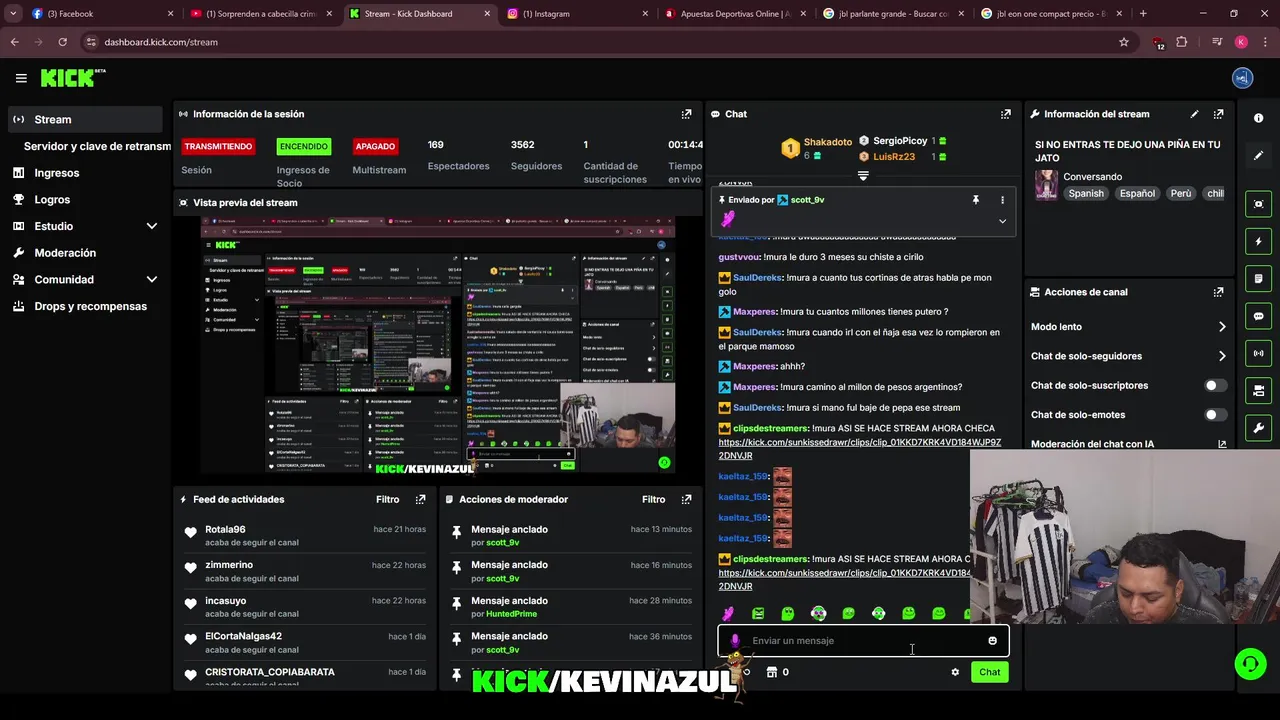Expand the Comunidad sidebar section
Image resolution: width=1280 pixels, height=720 pixels.
(x=152, y=280)
